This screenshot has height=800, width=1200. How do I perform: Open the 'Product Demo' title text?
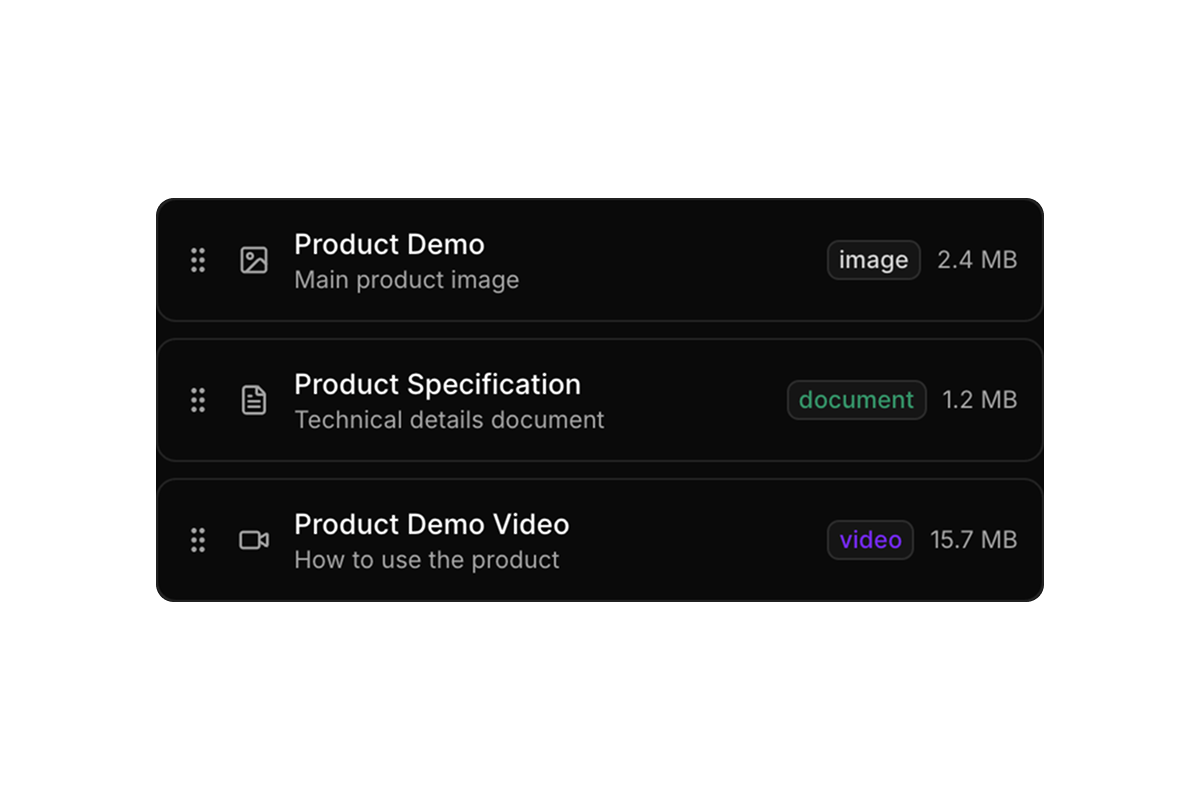point(389,245)
